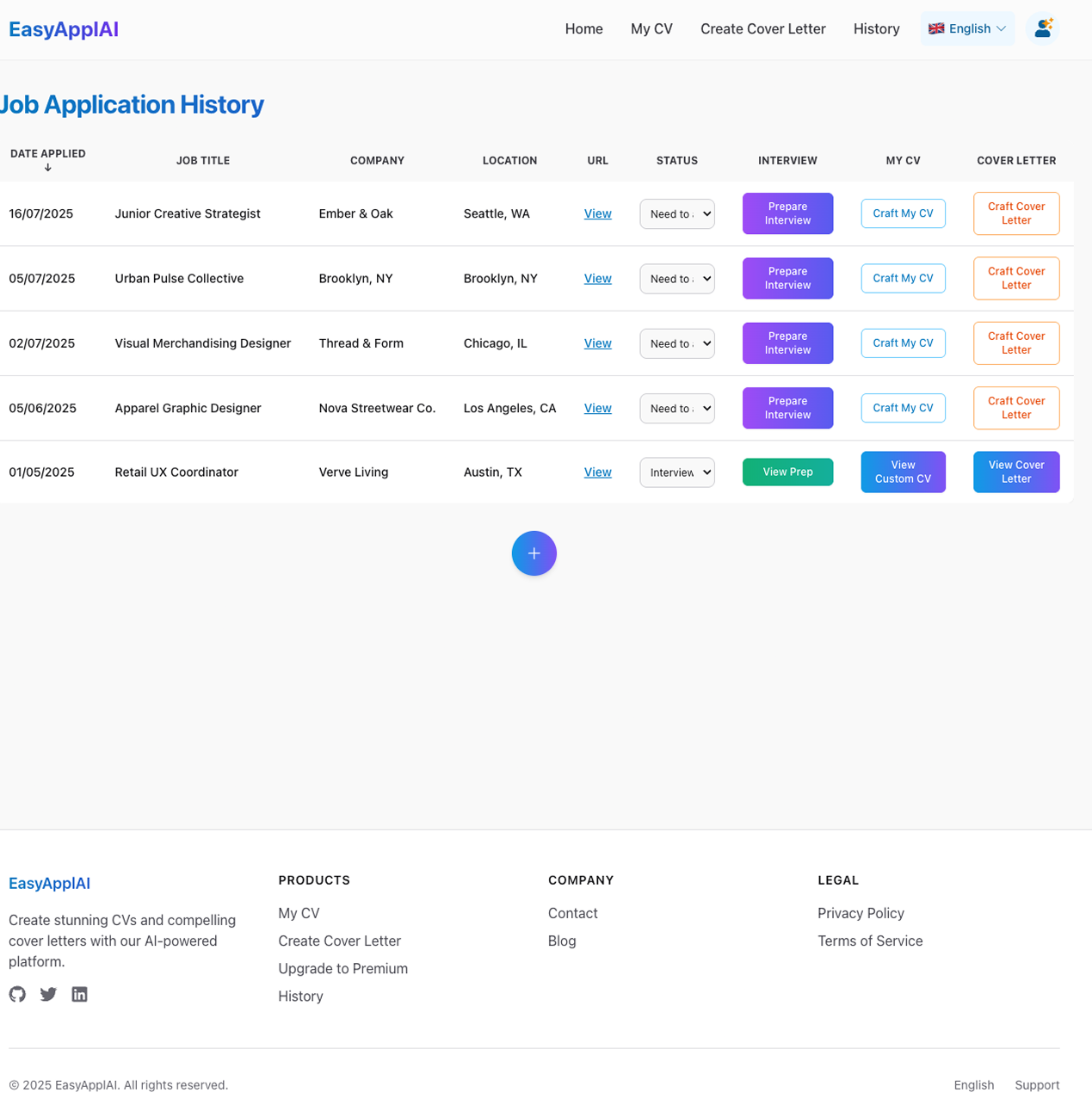Open the Twitter icon in footer
The width and height of the screenshot is (1092, 1117).
[48, 994]
